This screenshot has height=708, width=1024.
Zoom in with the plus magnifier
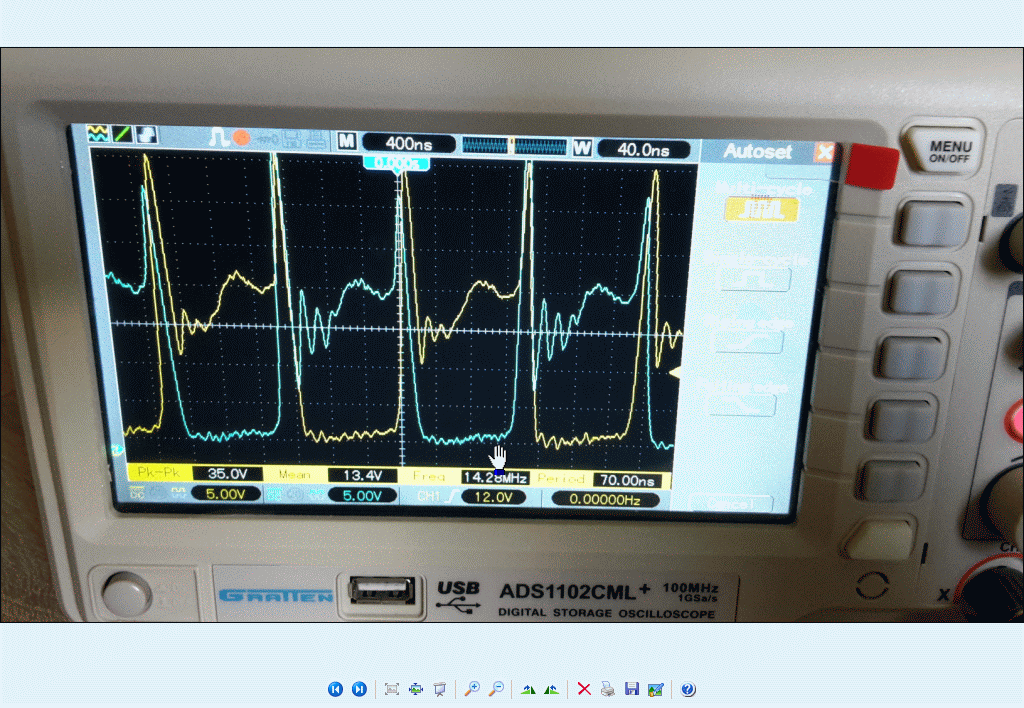point(472,689)
